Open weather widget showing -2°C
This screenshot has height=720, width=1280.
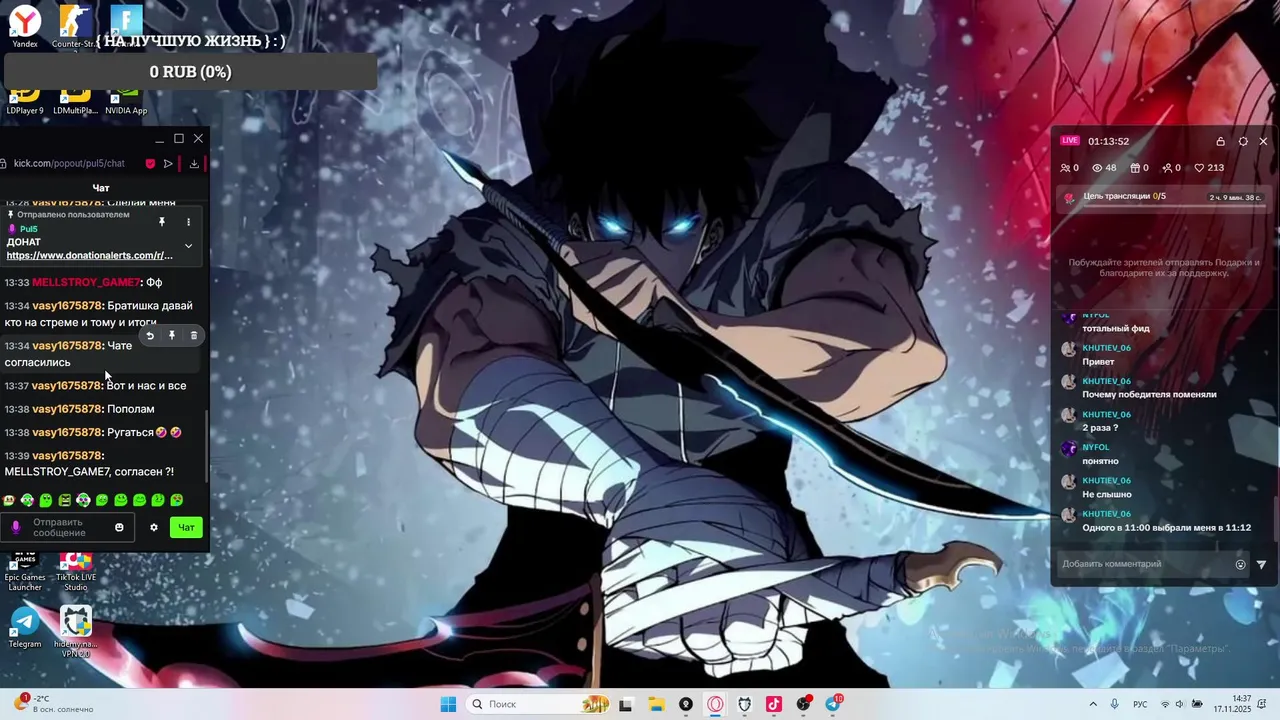(x=52, y=704)
